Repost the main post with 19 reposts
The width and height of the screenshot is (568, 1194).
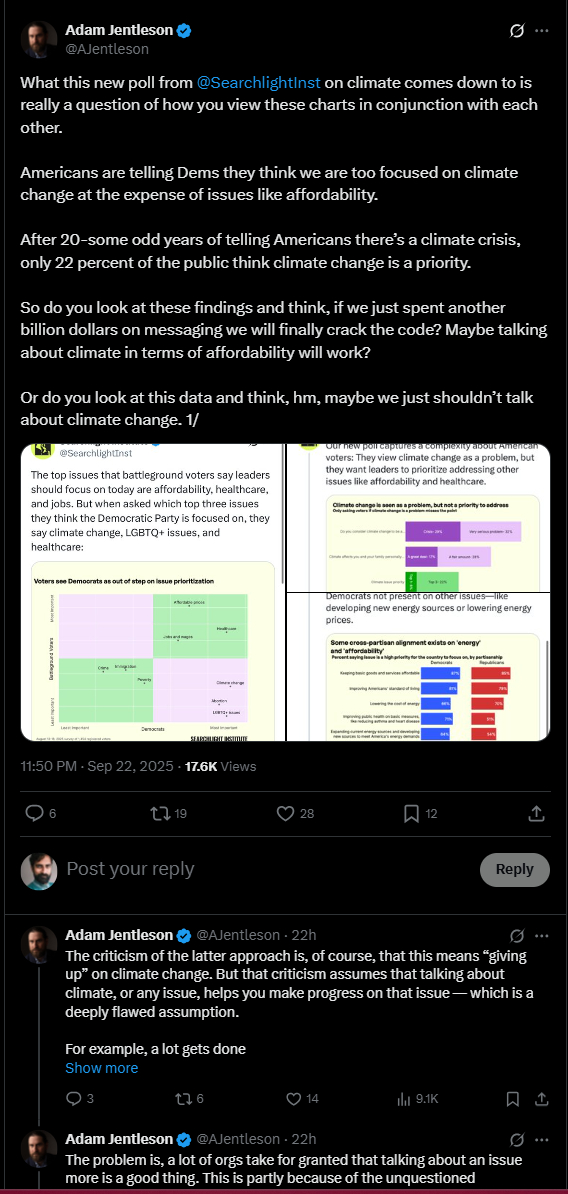coord(161,814)
